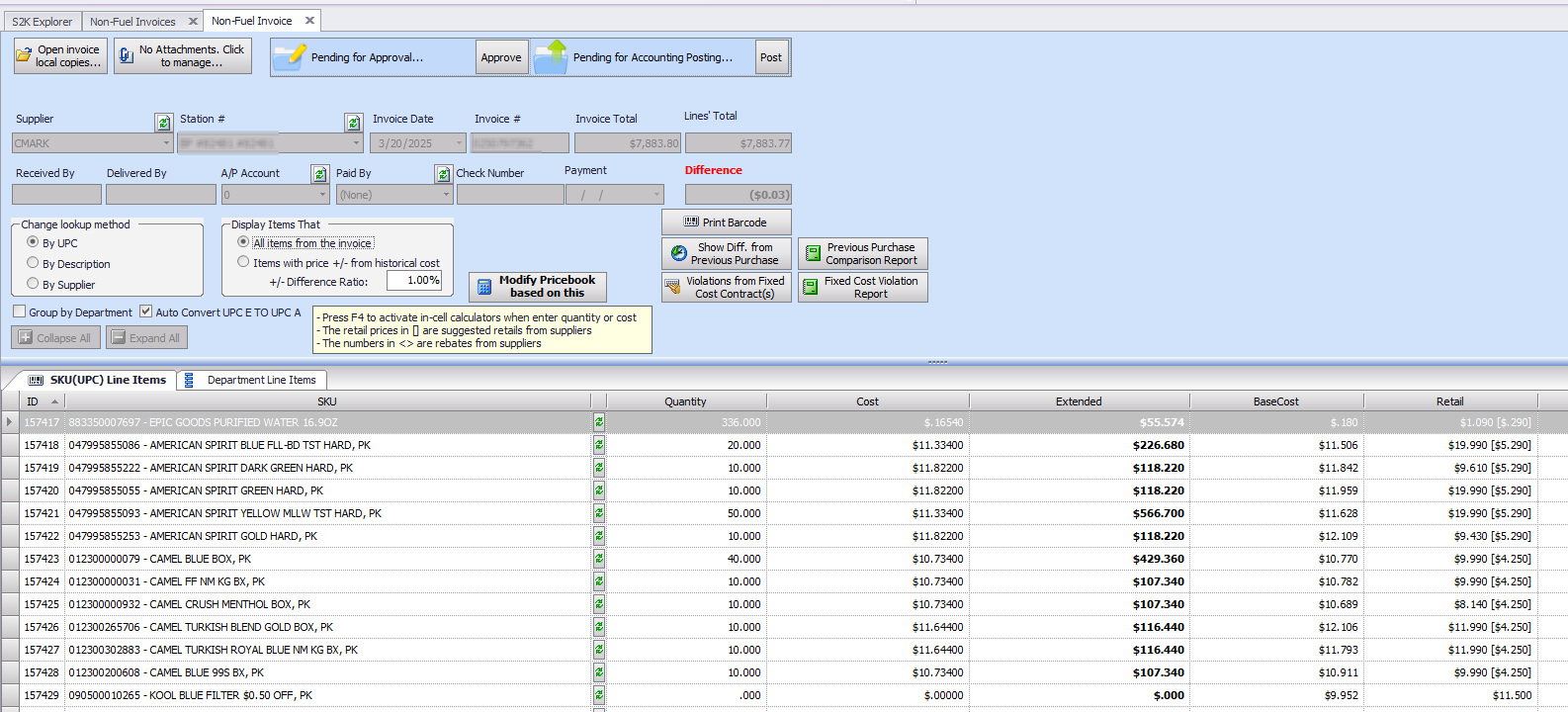Close the Non-Fuel Invoices tab

point(193,21)
